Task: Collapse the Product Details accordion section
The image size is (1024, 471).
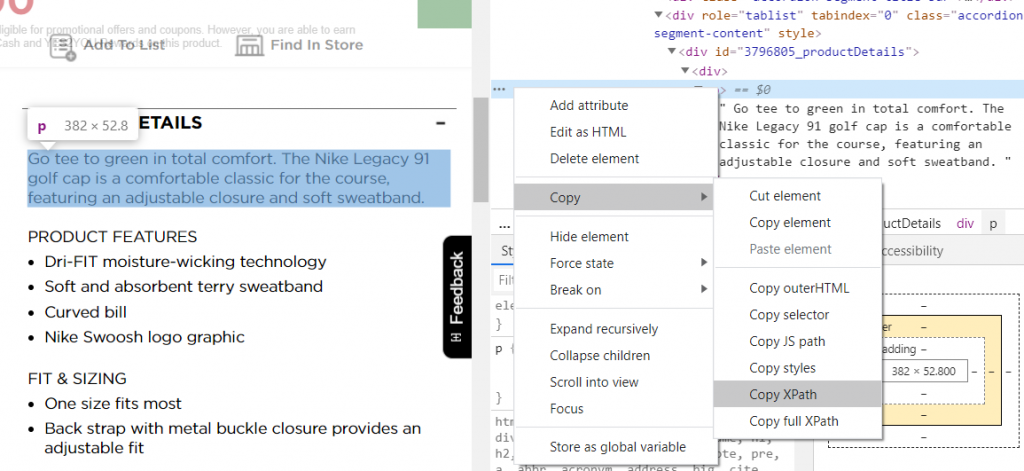Action: click(x=440, y=123)
